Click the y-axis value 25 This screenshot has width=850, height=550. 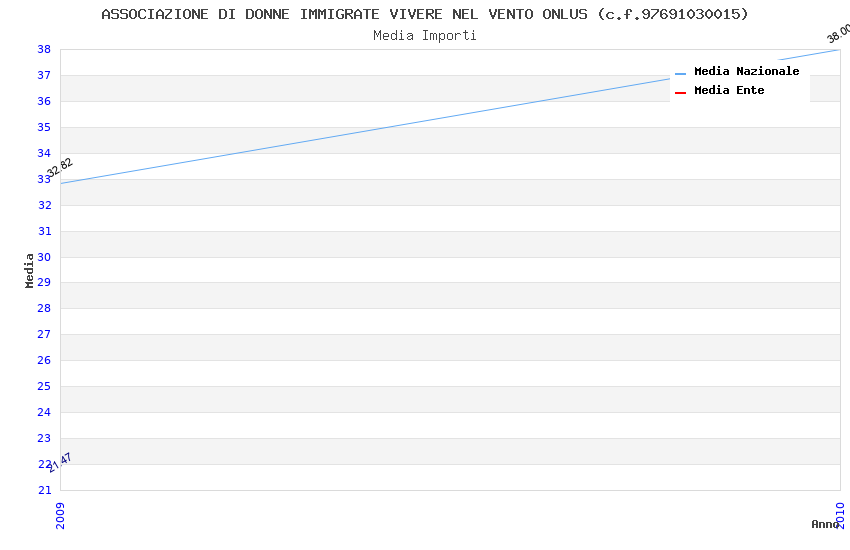(x=44, y=386)
